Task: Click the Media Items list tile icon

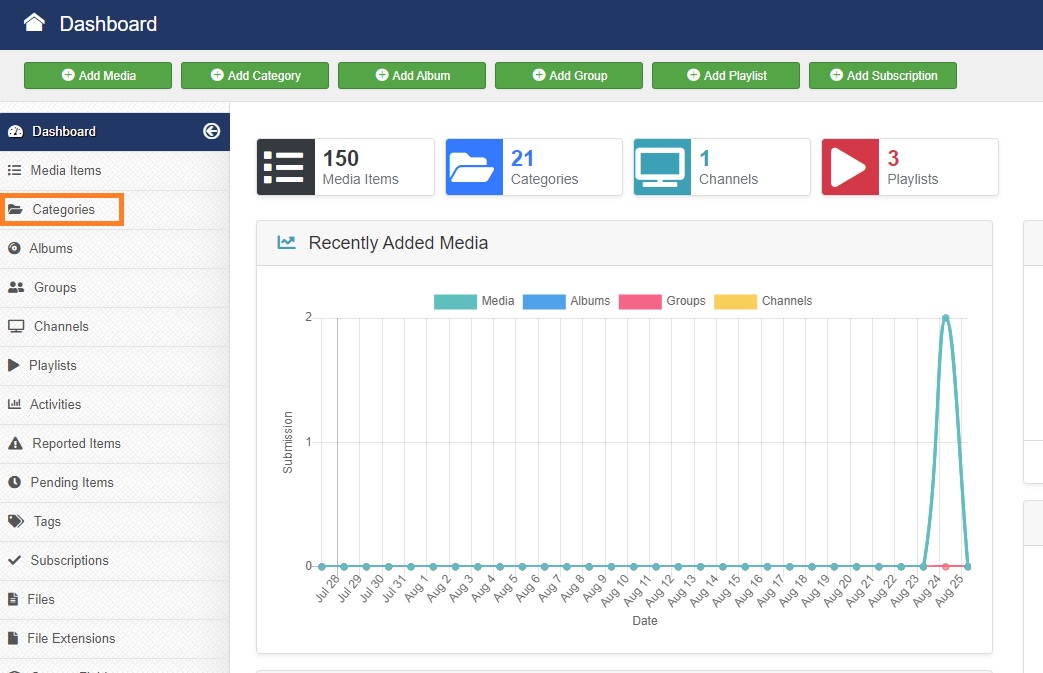Action: tap(285, 167)
